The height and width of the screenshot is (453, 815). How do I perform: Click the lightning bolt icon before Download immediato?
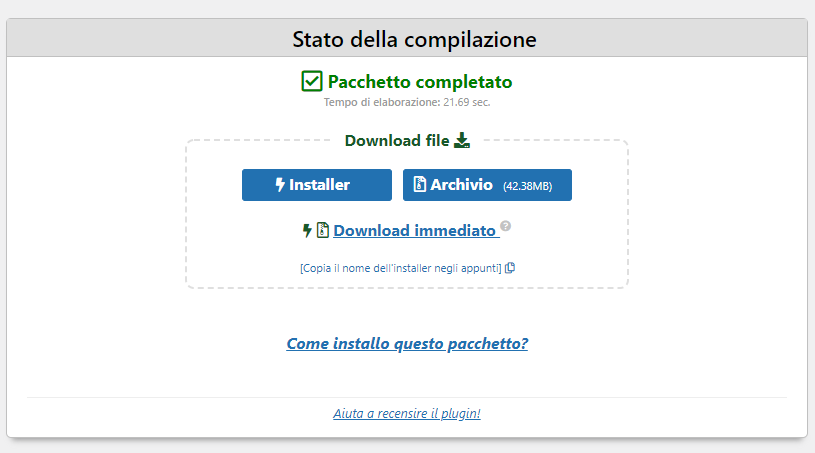[x=308, y=231]
